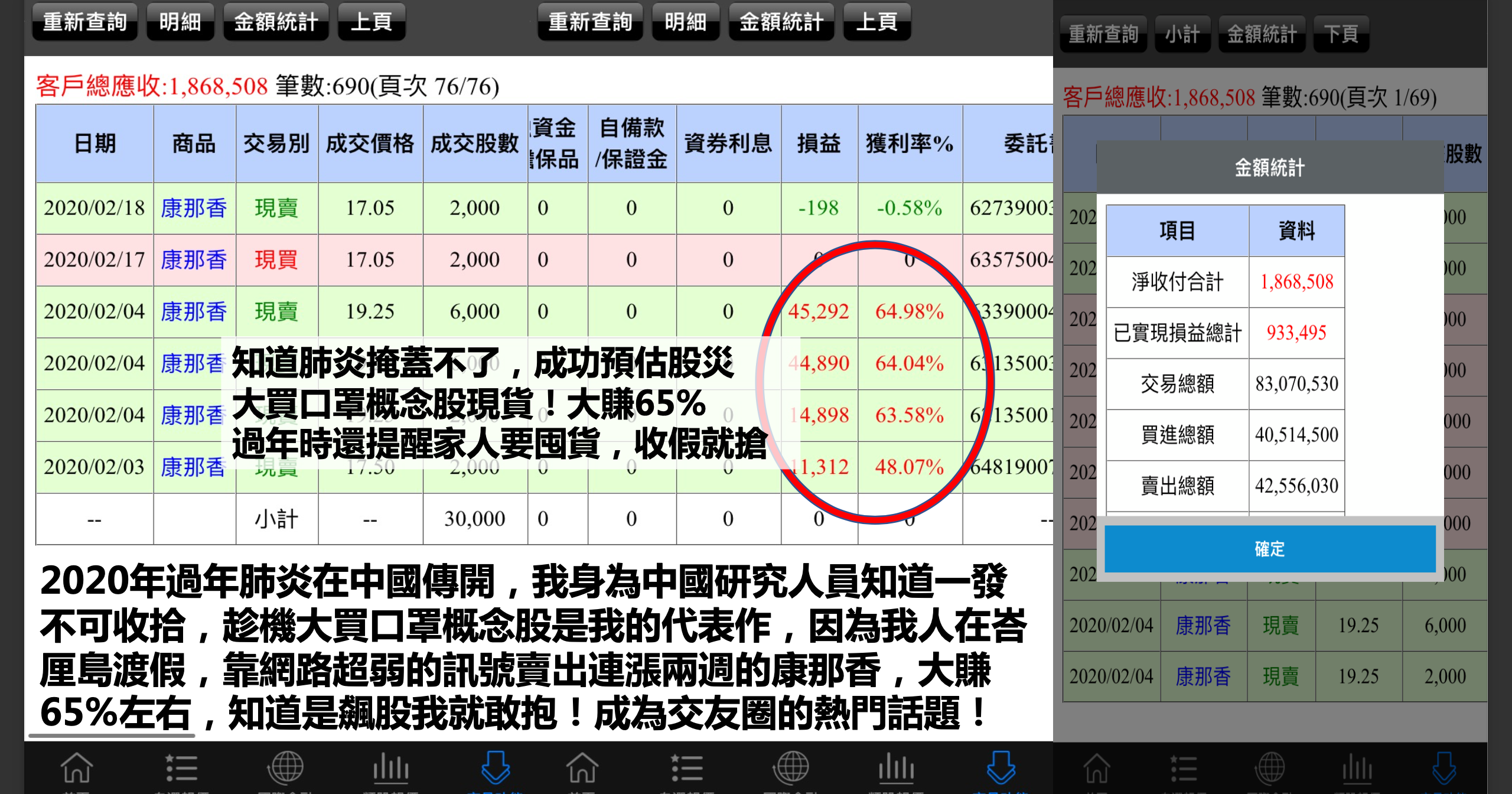
Task: Show 金額統計 from the middle panel toolbar
Action: click(x=781, y=22)
